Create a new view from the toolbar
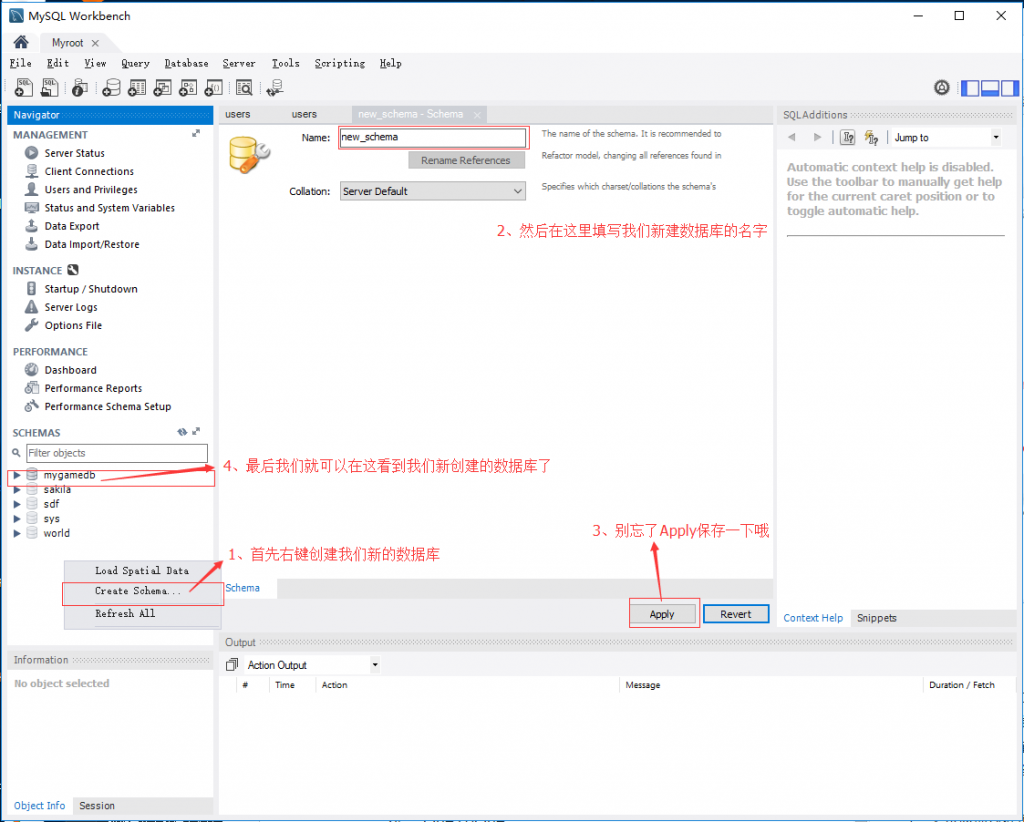The image size is (1024, 822). [x=161, y=87]
